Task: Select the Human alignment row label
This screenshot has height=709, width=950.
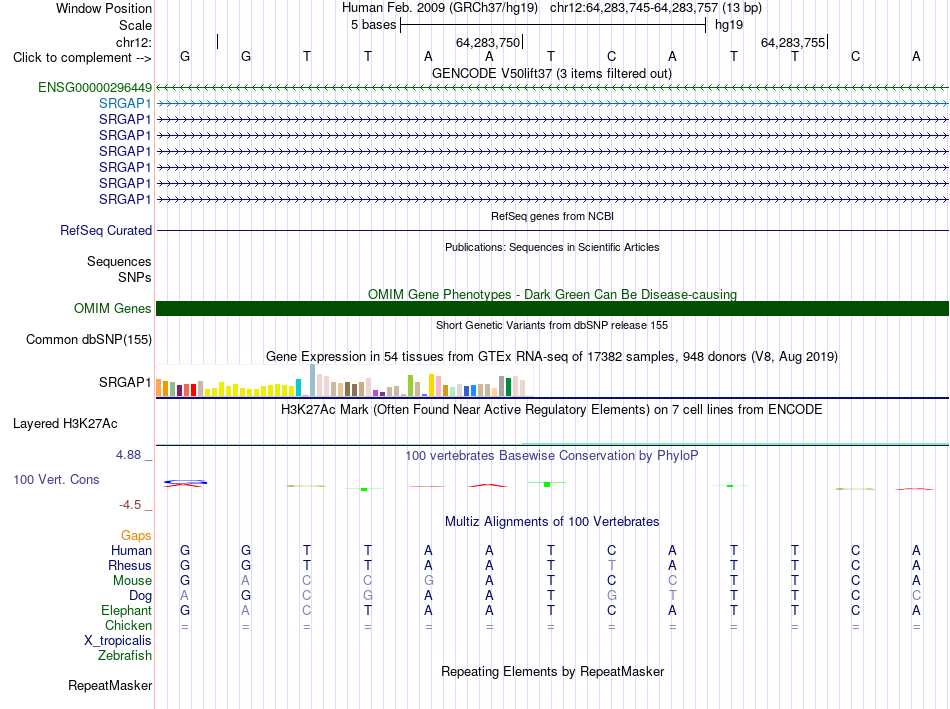Action: [x=131, y=550]
